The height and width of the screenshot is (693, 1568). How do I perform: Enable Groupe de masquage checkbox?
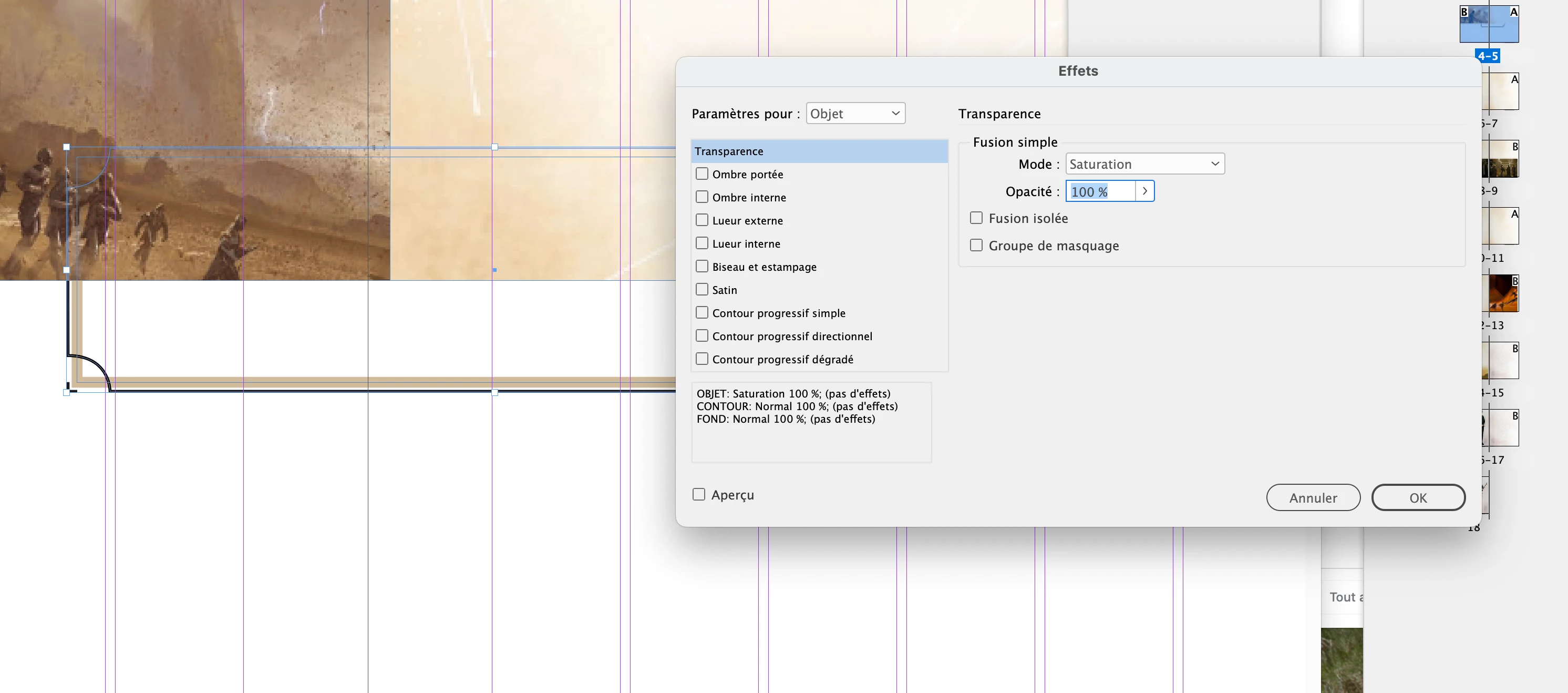pyautogui.click(x=976, y=246)
